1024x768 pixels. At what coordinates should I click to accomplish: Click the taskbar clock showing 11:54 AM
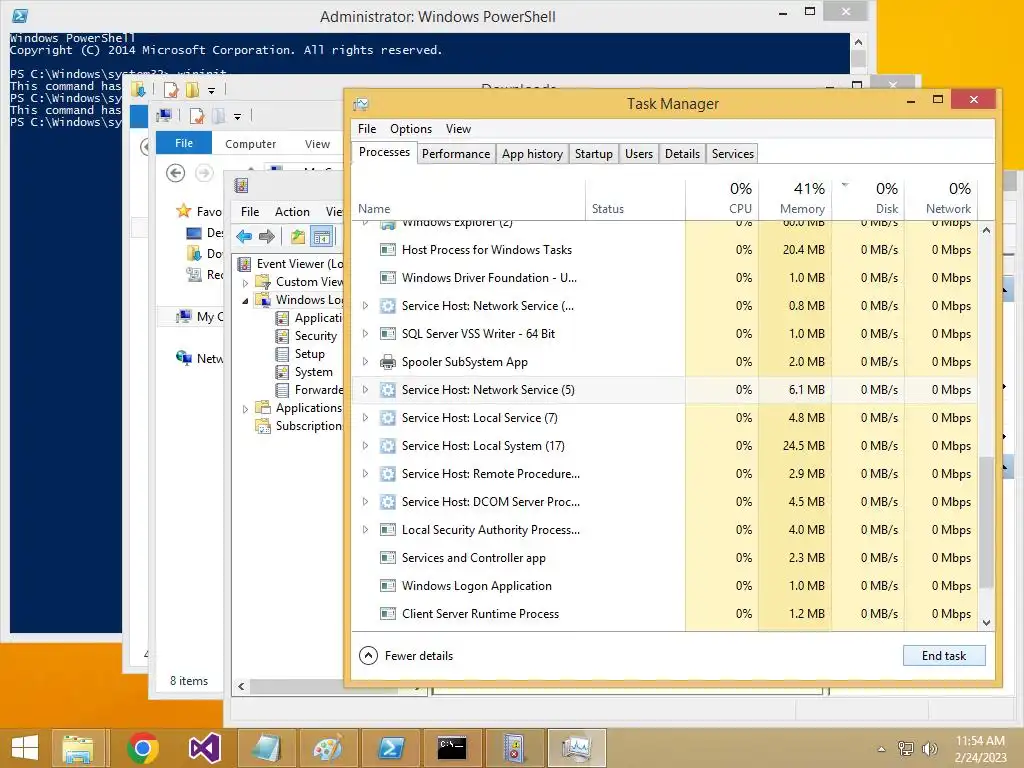(x=980, y=741)
